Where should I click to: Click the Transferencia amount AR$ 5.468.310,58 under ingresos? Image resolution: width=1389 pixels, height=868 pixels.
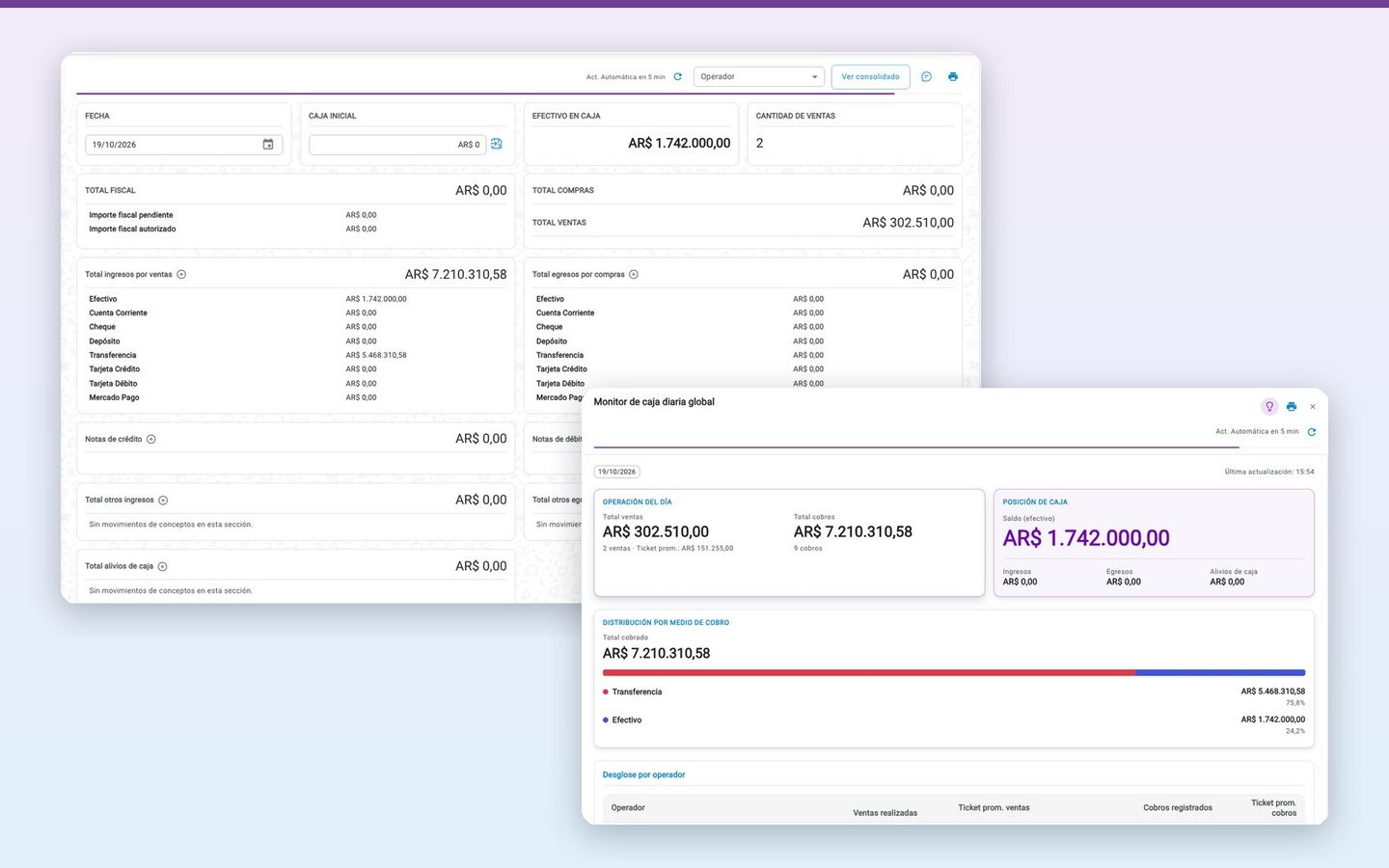(x=376, y=356)
